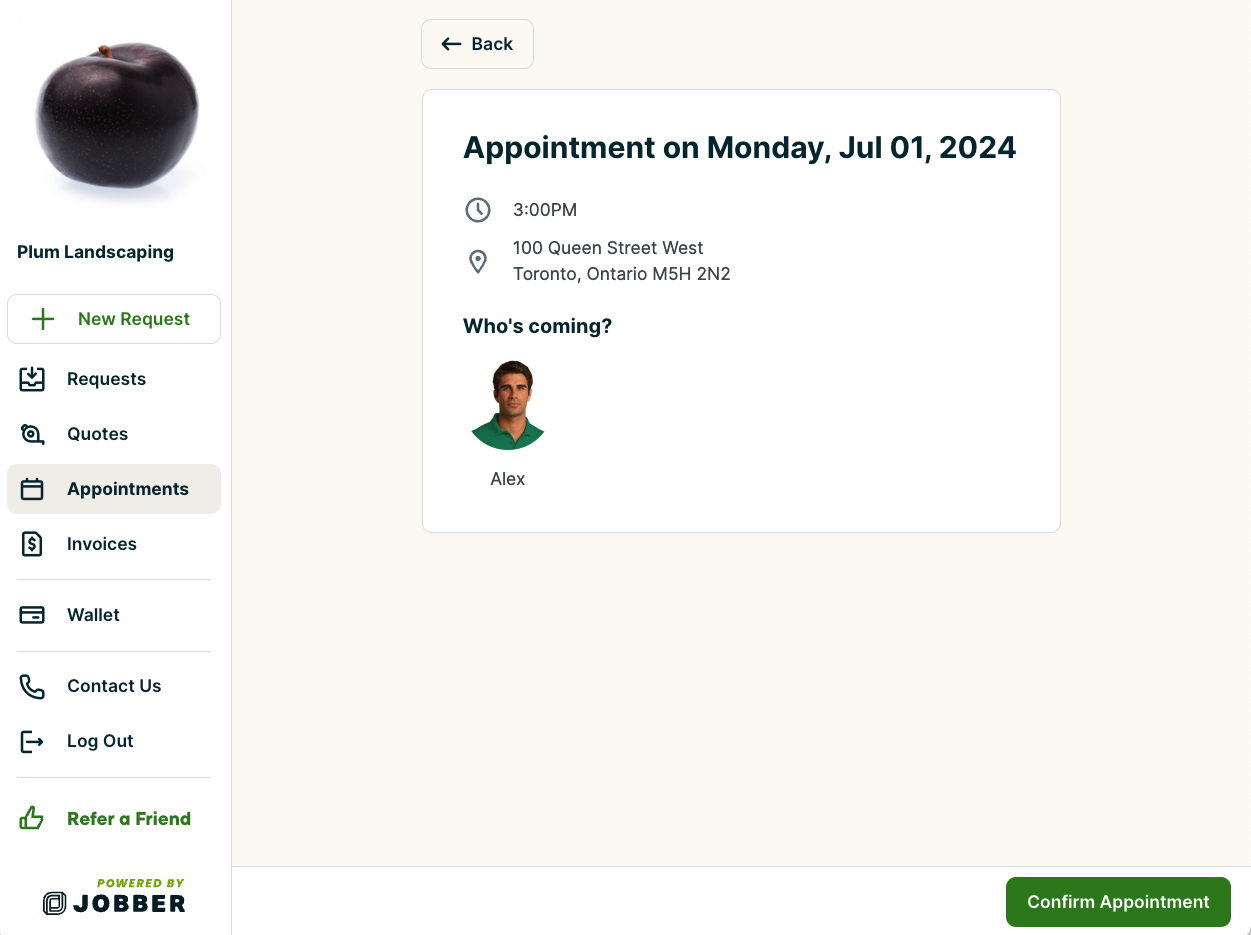Click Alex's profile photo

point(507,404)
